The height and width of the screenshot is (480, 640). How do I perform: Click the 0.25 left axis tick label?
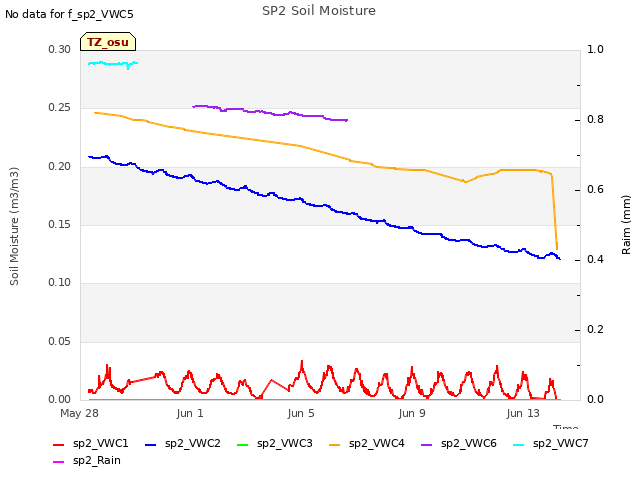[x=60, y=107]
